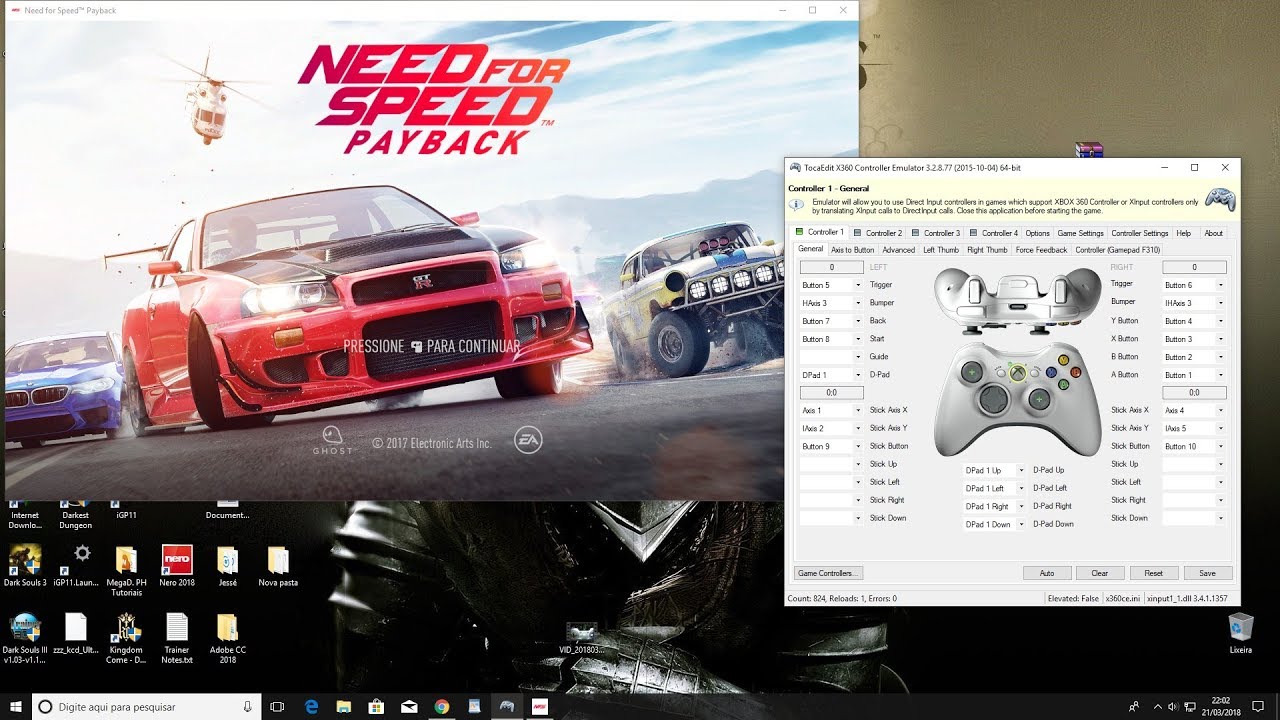
Task: Open the Options tab
Action: (1037, 233)
